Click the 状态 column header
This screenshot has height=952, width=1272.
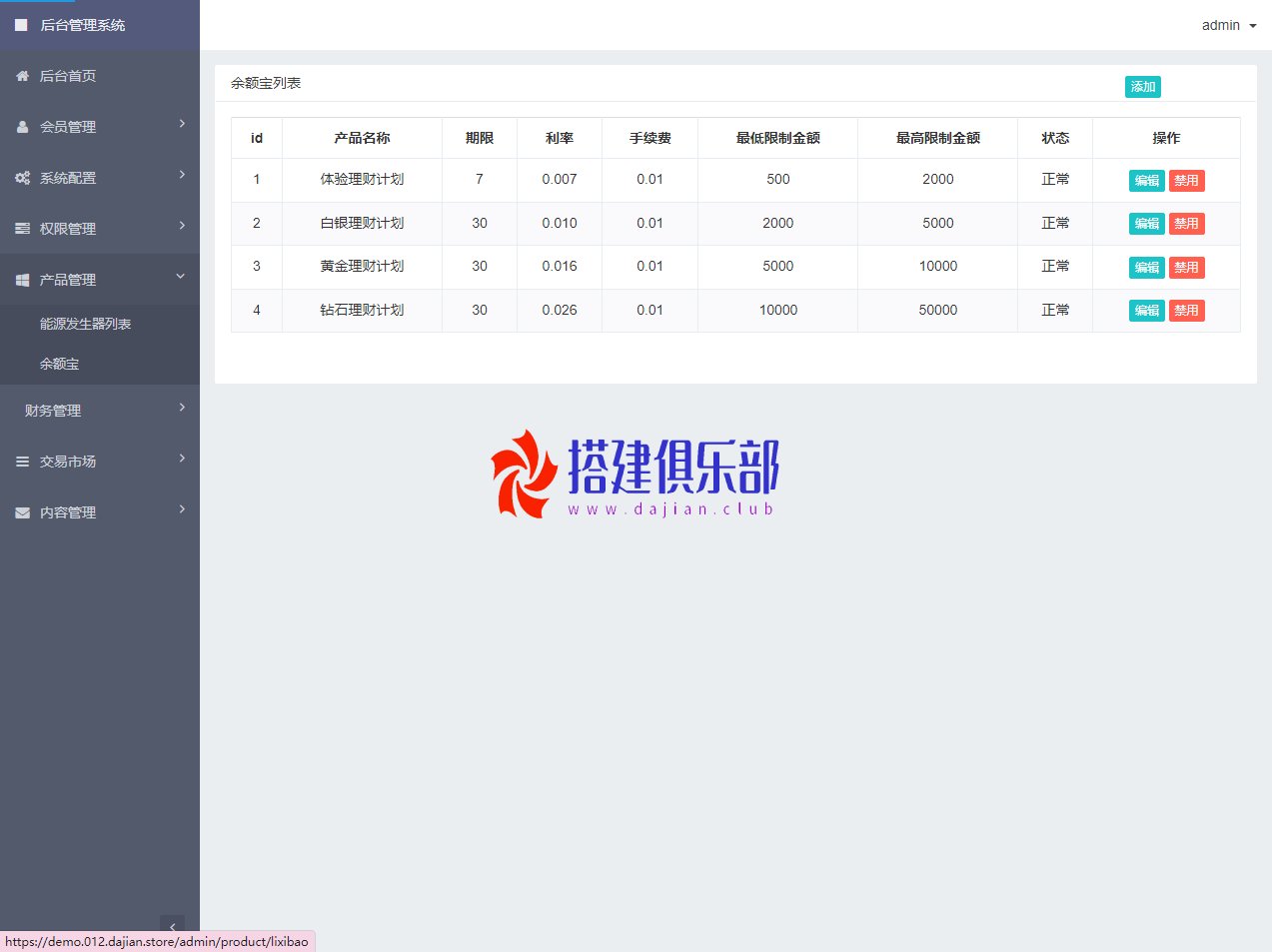pyautogui.click(x=1055, y=138)
